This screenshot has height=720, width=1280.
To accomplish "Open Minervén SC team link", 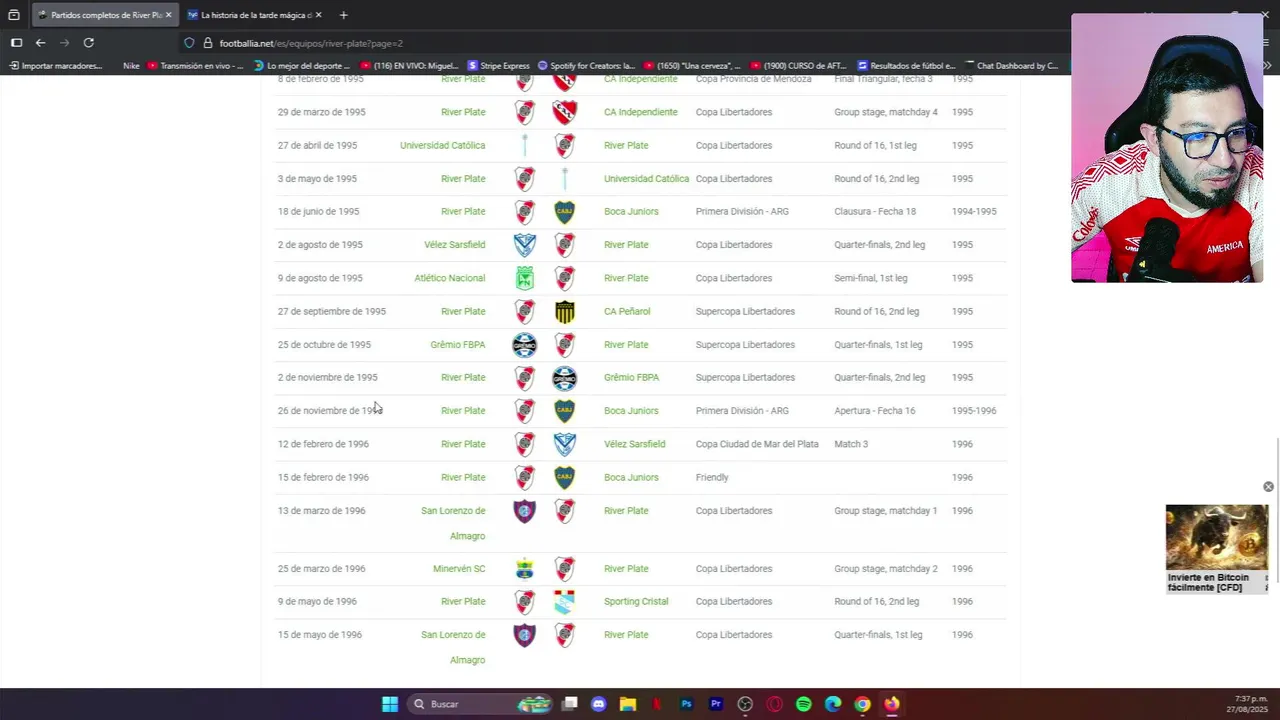I will (459, 569).
